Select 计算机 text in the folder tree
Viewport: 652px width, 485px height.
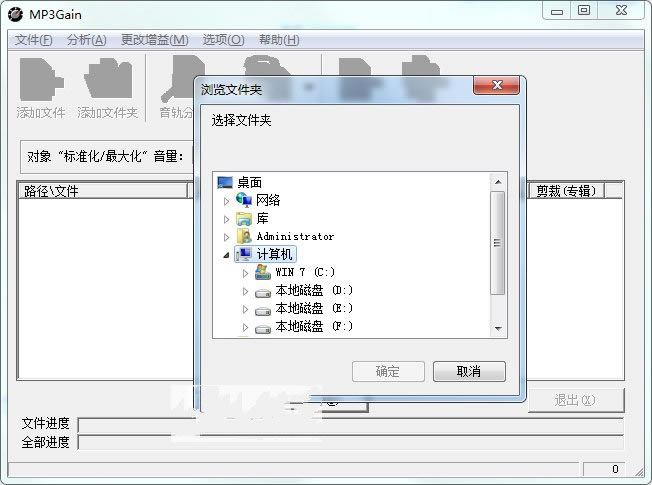(x=274, y=254)
